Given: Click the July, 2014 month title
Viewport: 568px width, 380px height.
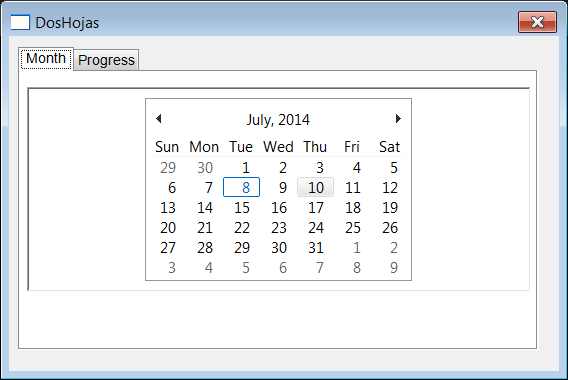Looking at the screenshot, I should 278,120.
